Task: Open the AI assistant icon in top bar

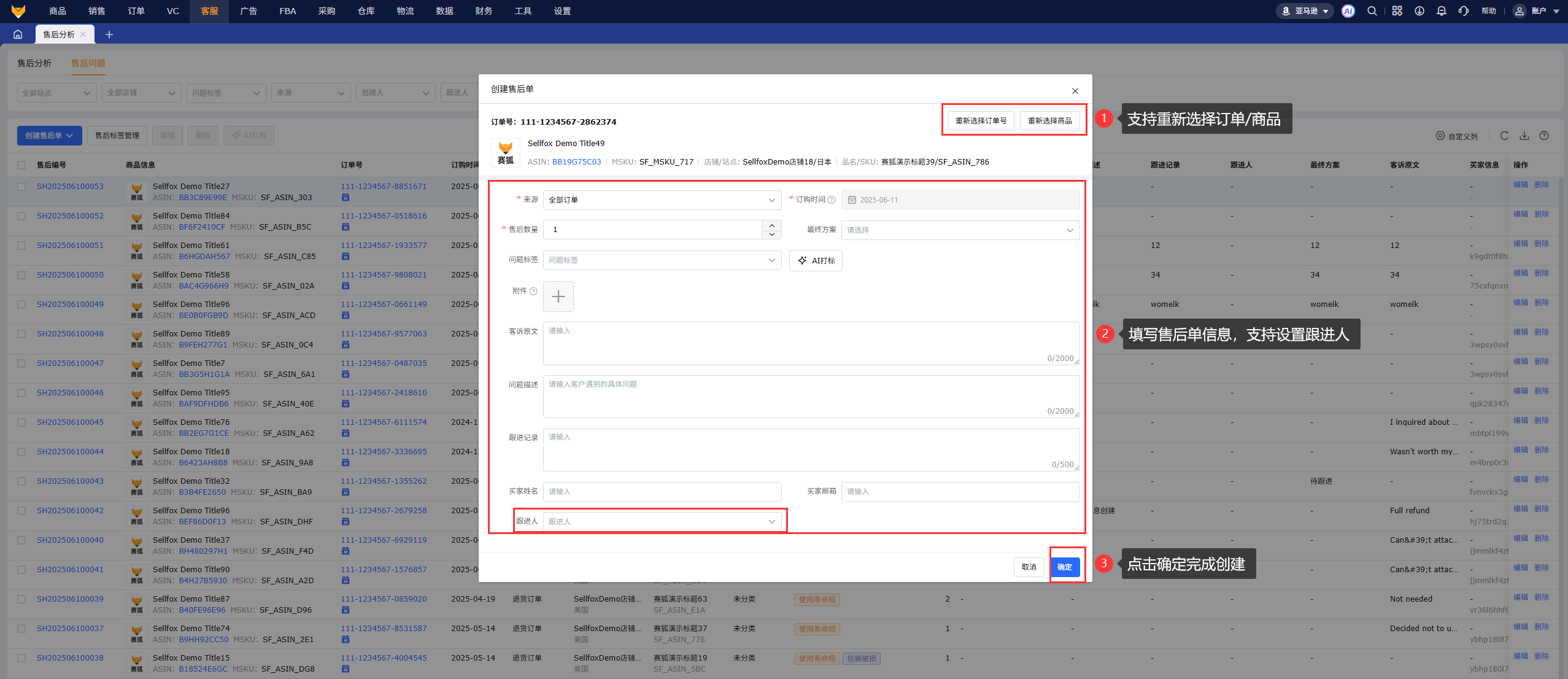Action: click(1348, 11)
